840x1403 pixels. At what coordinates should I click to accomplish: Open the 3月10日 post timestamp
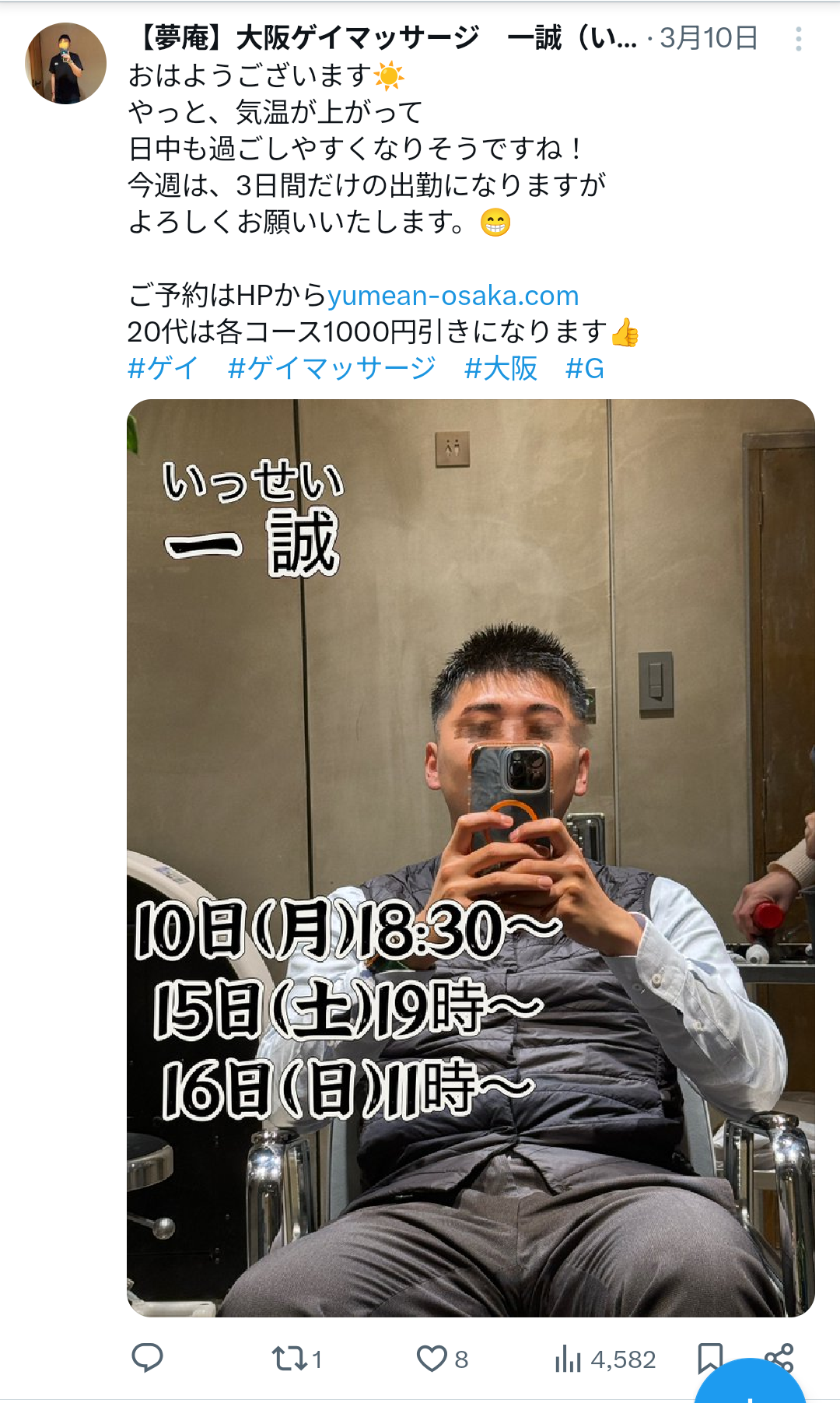tap(709, 37)
